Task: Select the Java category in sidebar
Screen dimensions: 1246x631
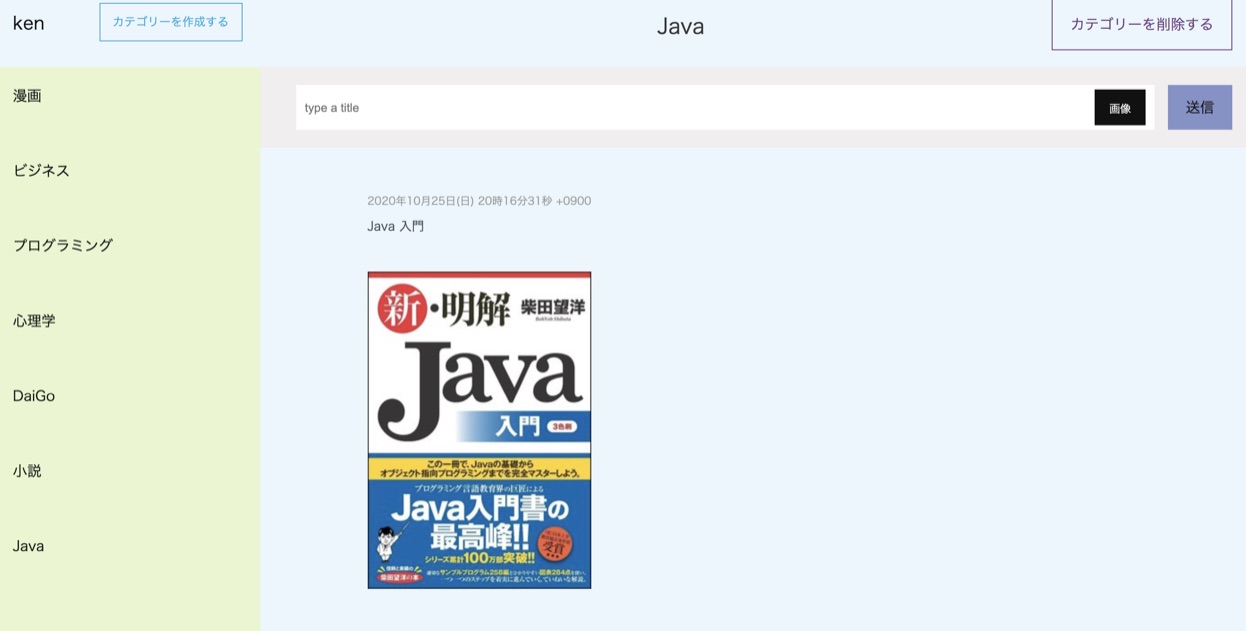Action: [28, 546]
